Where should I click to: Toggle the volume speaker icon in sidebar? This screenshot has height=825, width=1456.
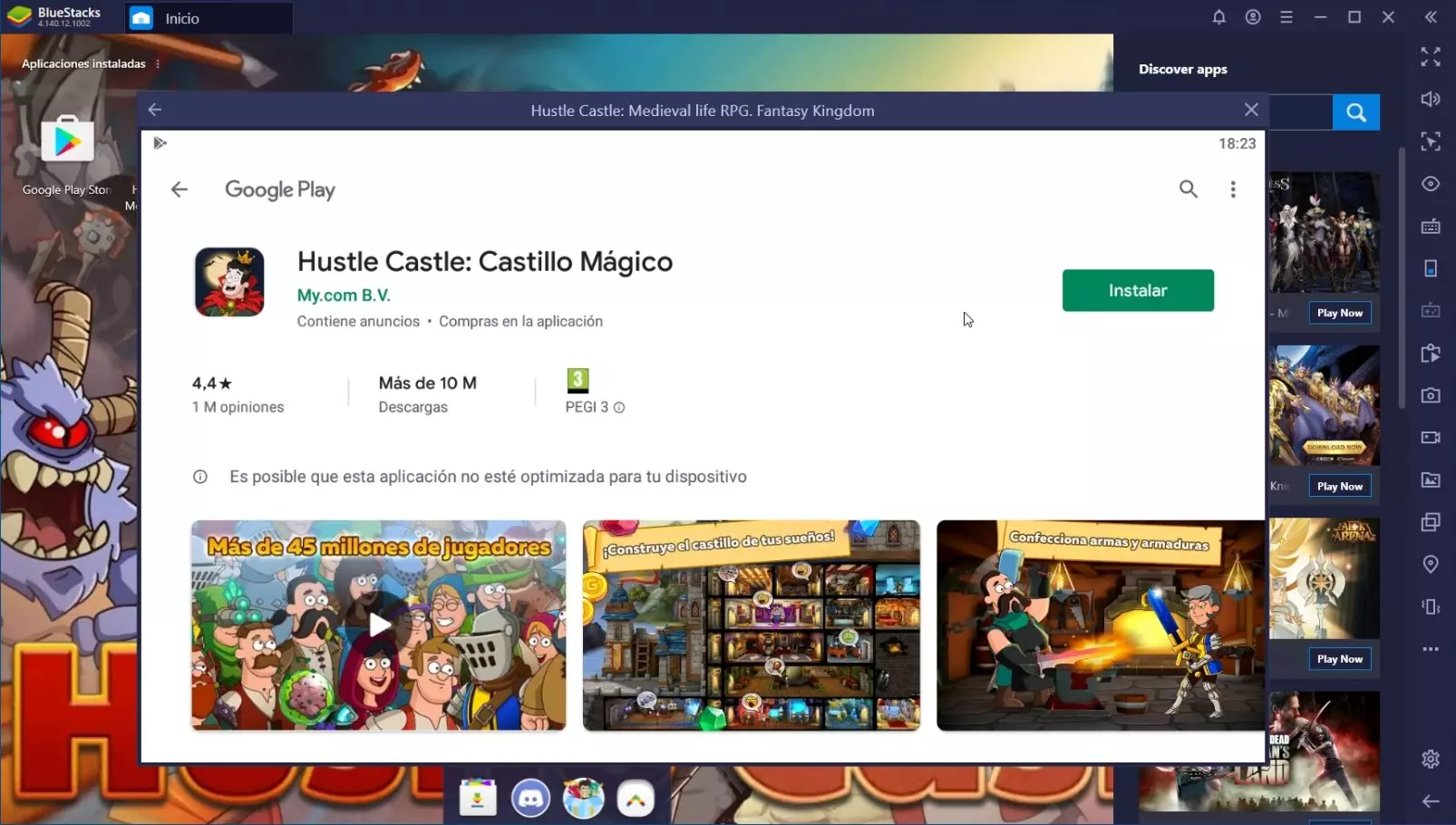[x=1430, y=100]
